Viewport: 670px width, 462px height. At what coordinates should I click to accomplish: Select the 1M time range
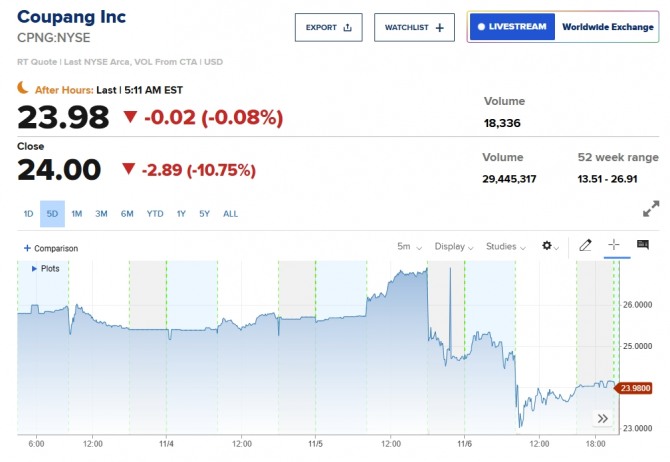point(77,214)
